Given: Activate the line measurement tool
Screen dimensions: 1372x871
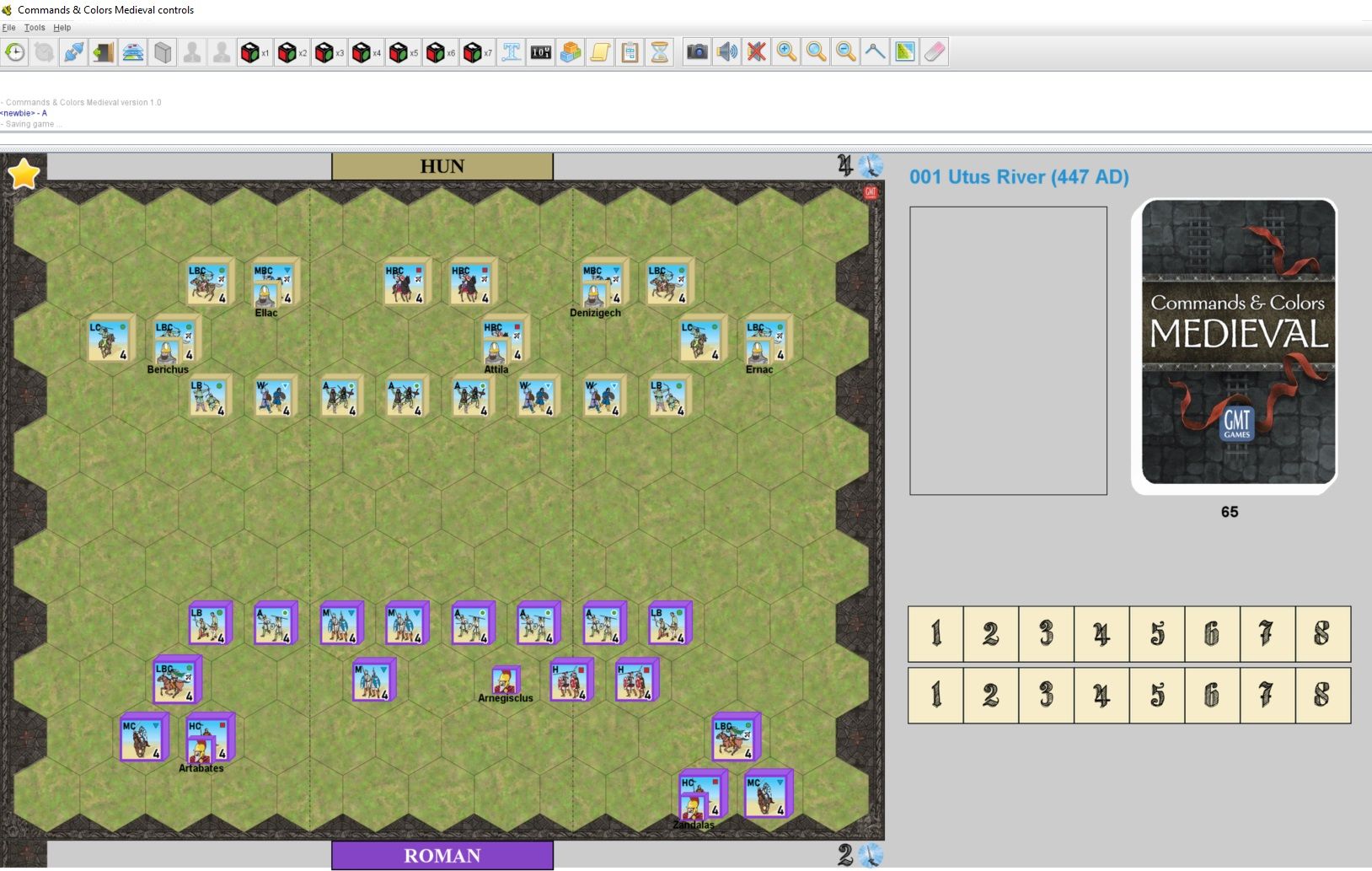Looking at the screenshot, I should pyautogui.click(x=875, y=51).
